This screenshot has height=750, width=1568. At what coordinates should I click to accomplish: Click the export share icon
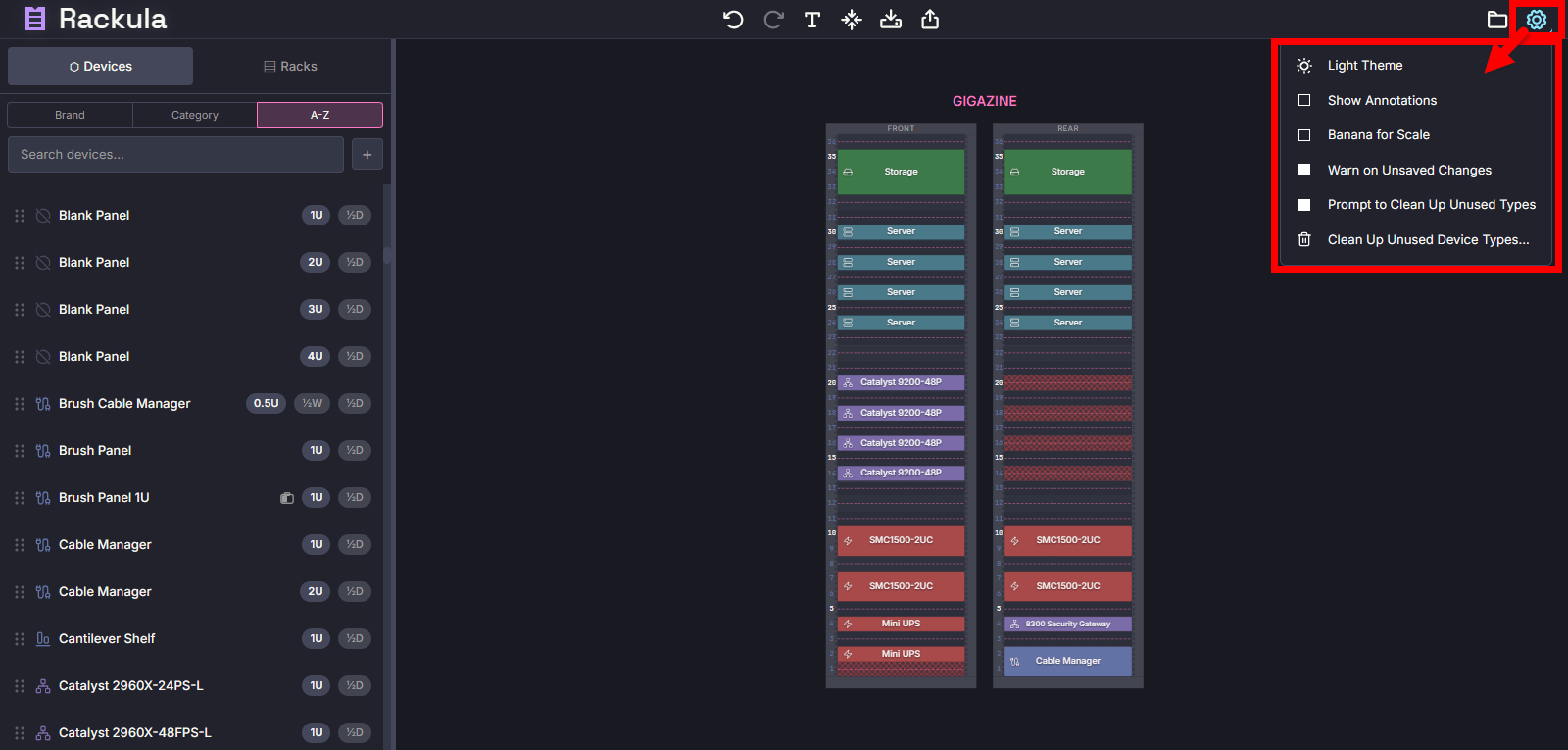tap(930, 20)
